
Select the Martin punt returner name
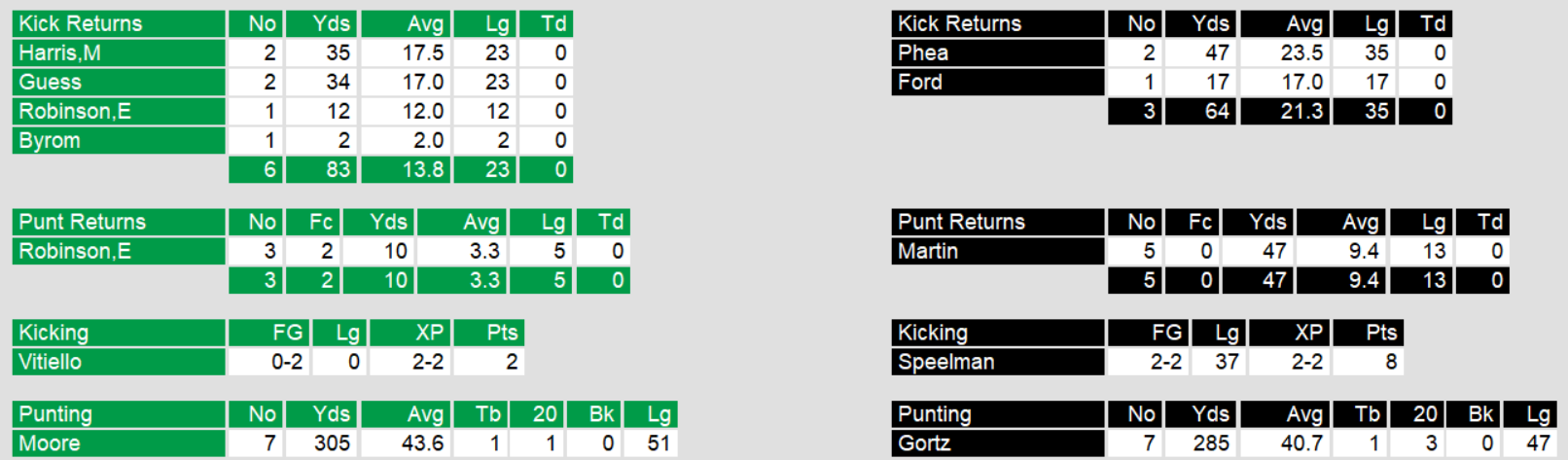998,251
